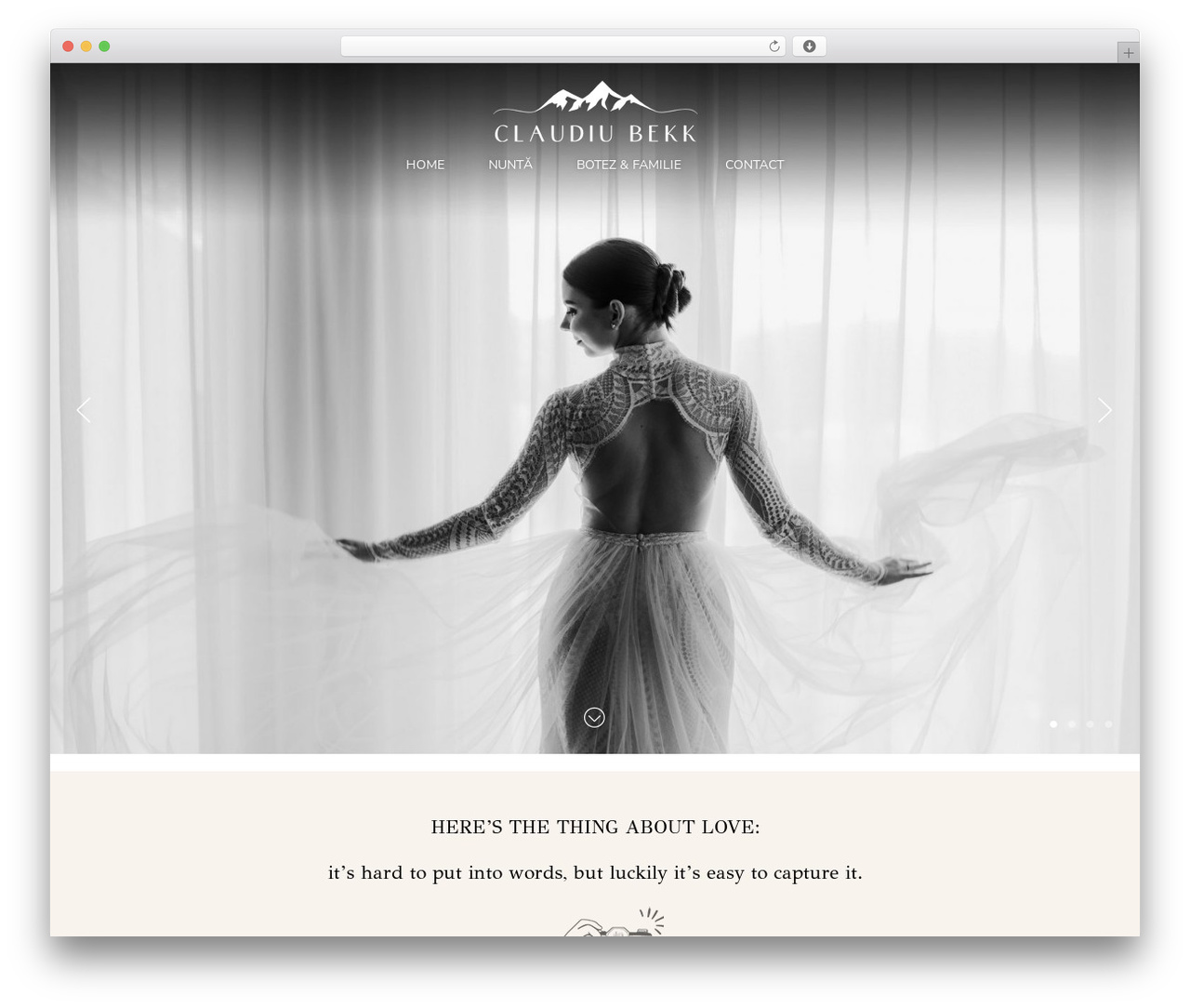1190x1008 pixels.
Task: Click the text "it's hard to put into words"
Action: [447, 873]
